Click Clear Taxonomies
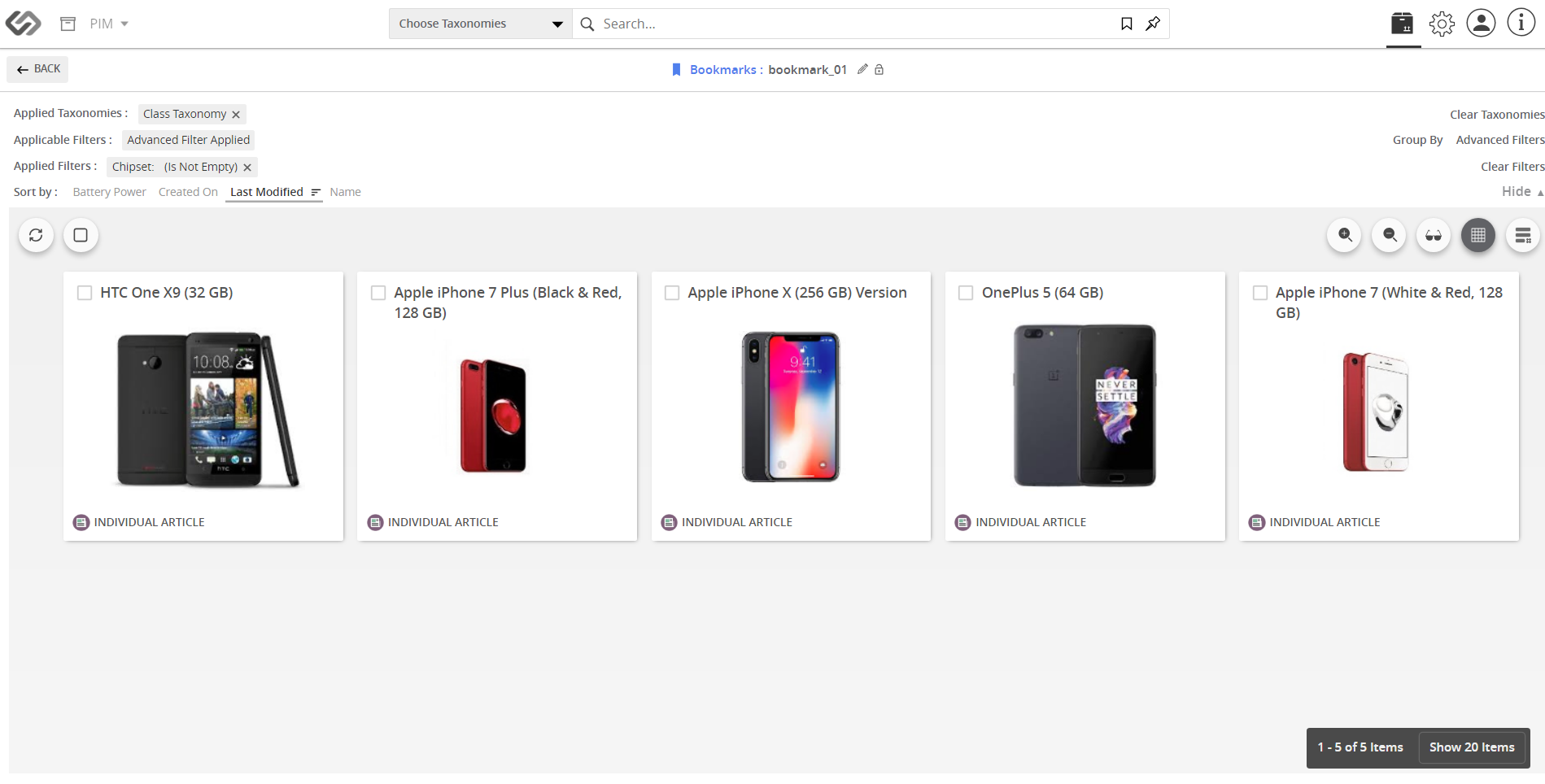The width and height of the screenshot is (1545, 784). point(1497,115)
